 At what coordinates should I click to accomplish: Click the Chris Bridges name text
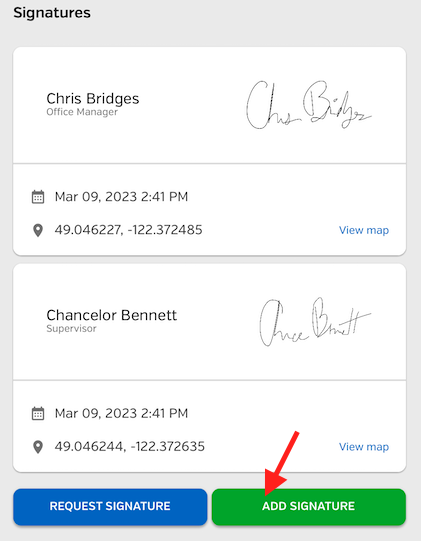point(93,99)
